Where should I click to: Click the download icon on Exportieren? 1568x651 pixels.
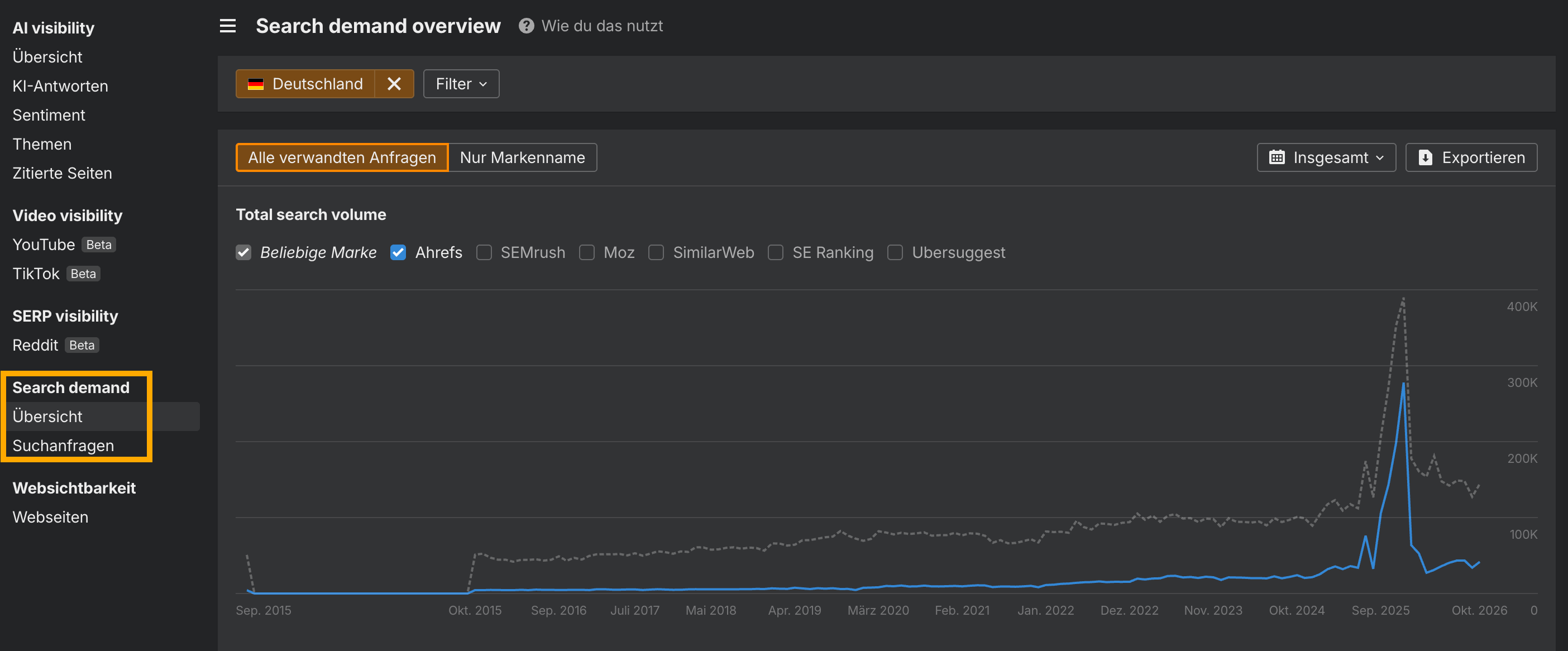[1426, 157]
